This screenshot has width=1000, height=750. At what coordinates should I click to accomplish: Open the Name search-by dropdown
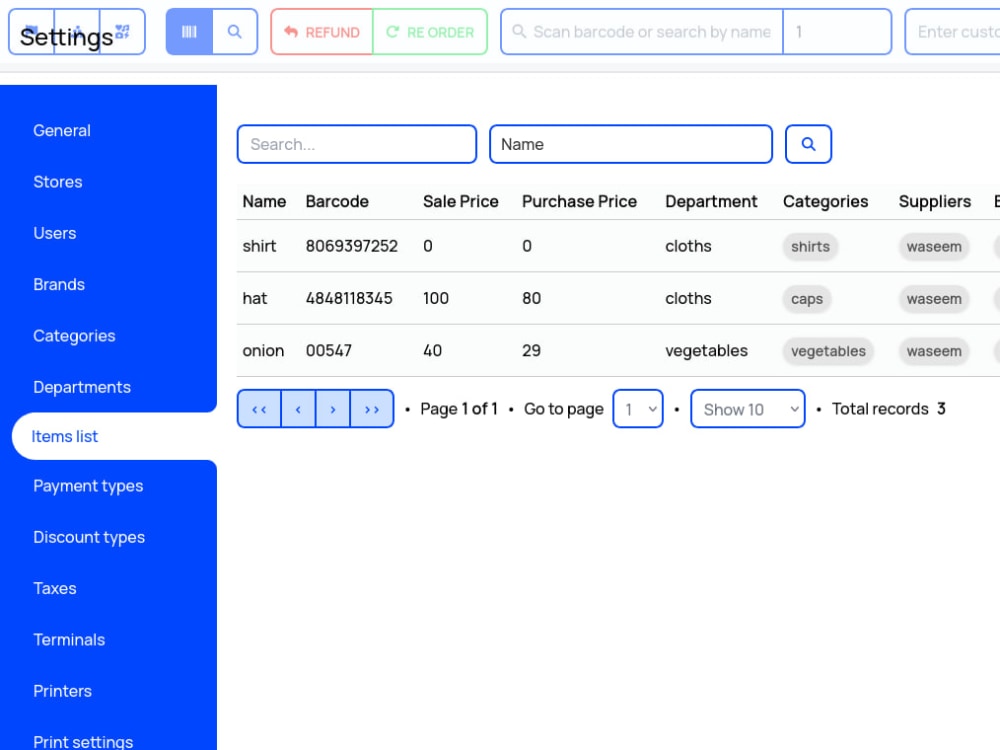[x=631, y=144]
